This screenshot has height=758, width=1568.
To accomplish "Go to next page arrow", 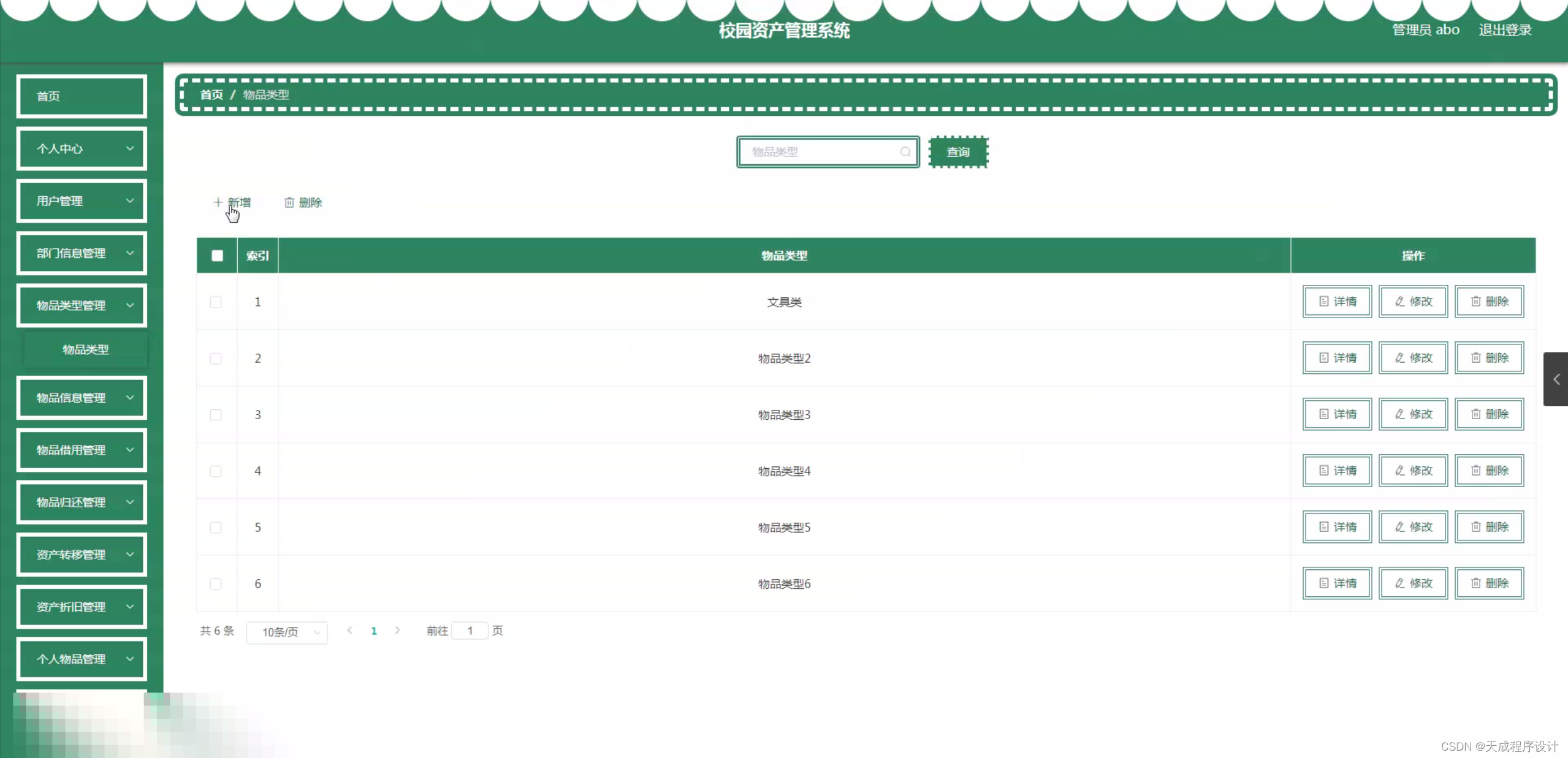I will pos(397,631).
